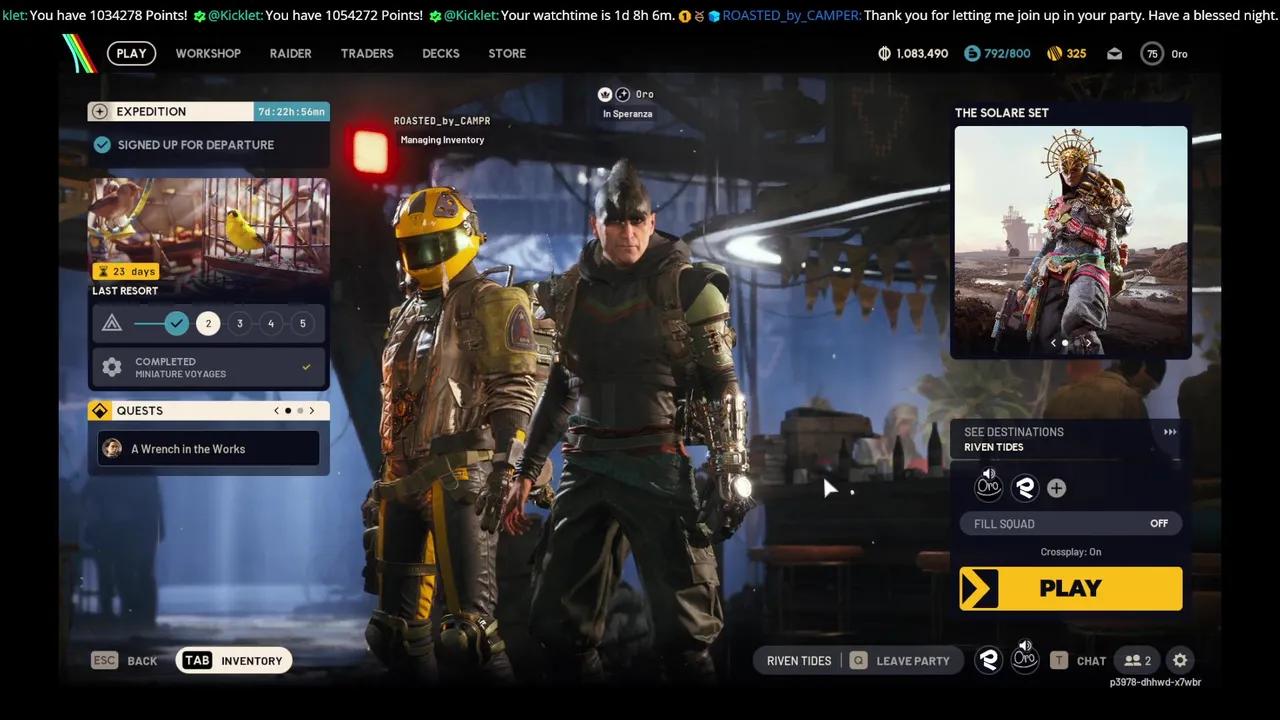Image resolution: width=1280 pixels, height=720 pixels.
Task: Click the gold striped token icon beside 325
Action: (x=1054, y=54)
